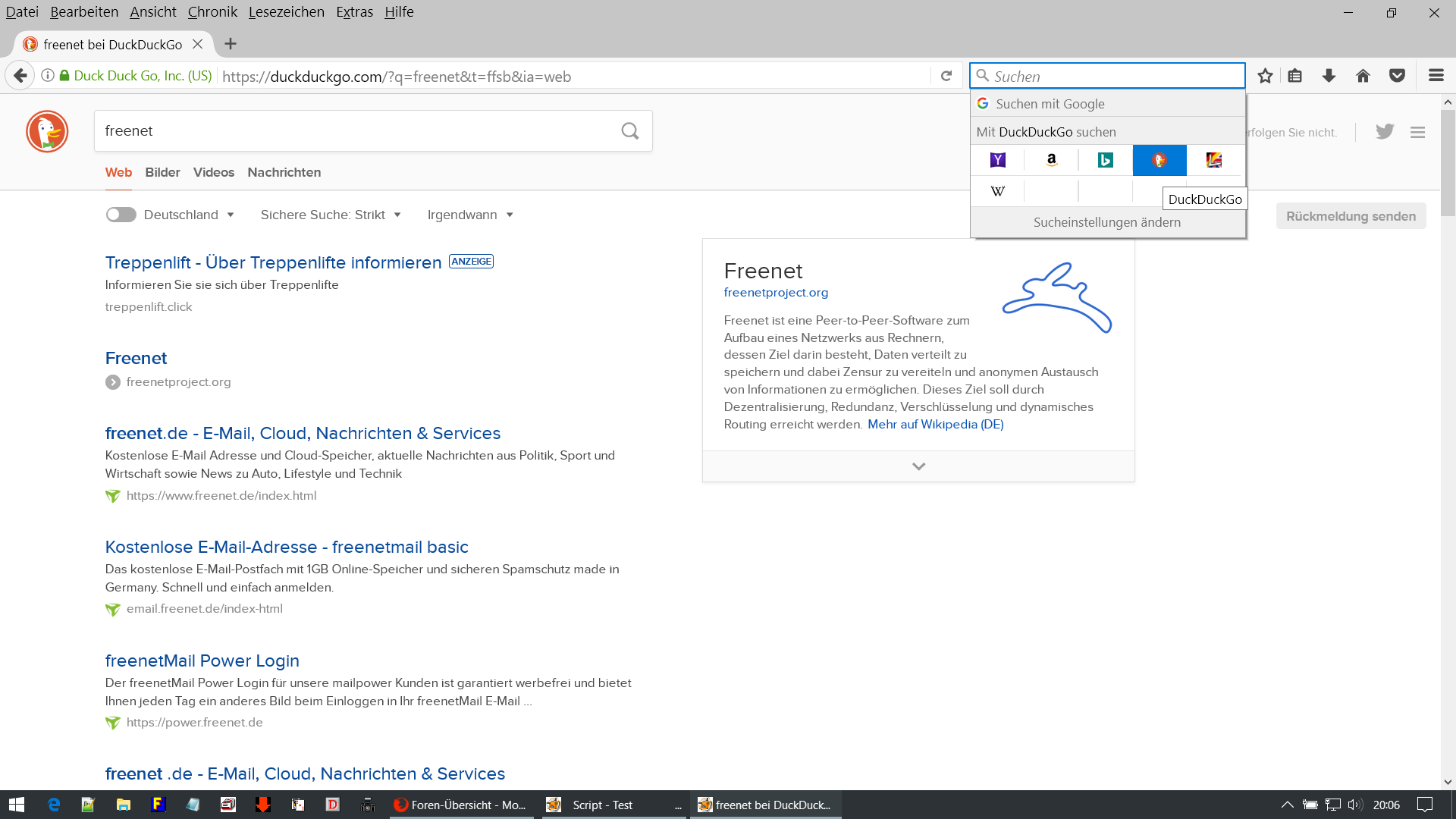
Task: Click the reload page icon
Action: [x=946, y=76]
